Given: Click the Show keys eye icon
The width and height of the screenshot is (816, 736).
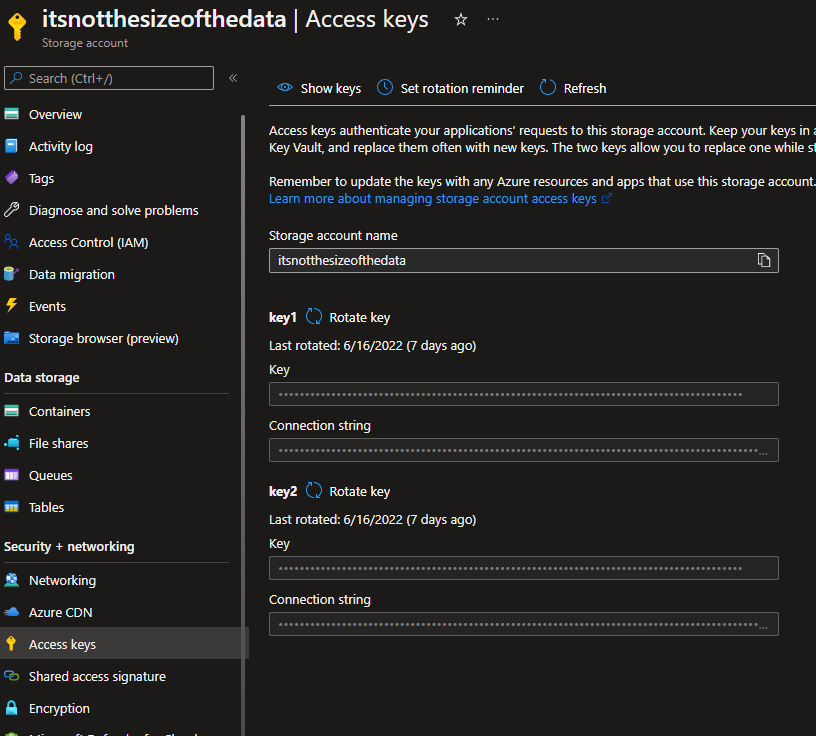Looking at the screenshot, I should click(x=285, y=88).
